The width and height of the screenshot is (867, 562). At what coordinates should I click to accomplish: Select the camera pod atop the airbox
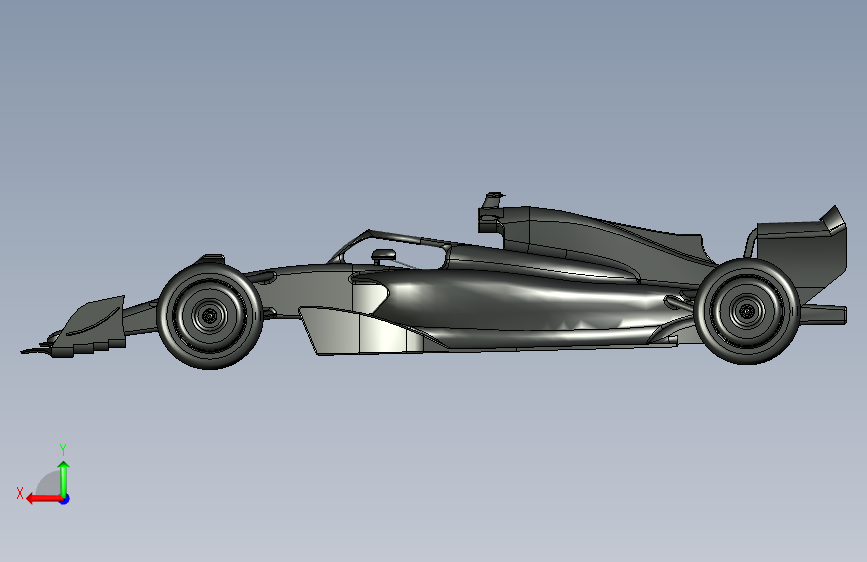point(492,199)
